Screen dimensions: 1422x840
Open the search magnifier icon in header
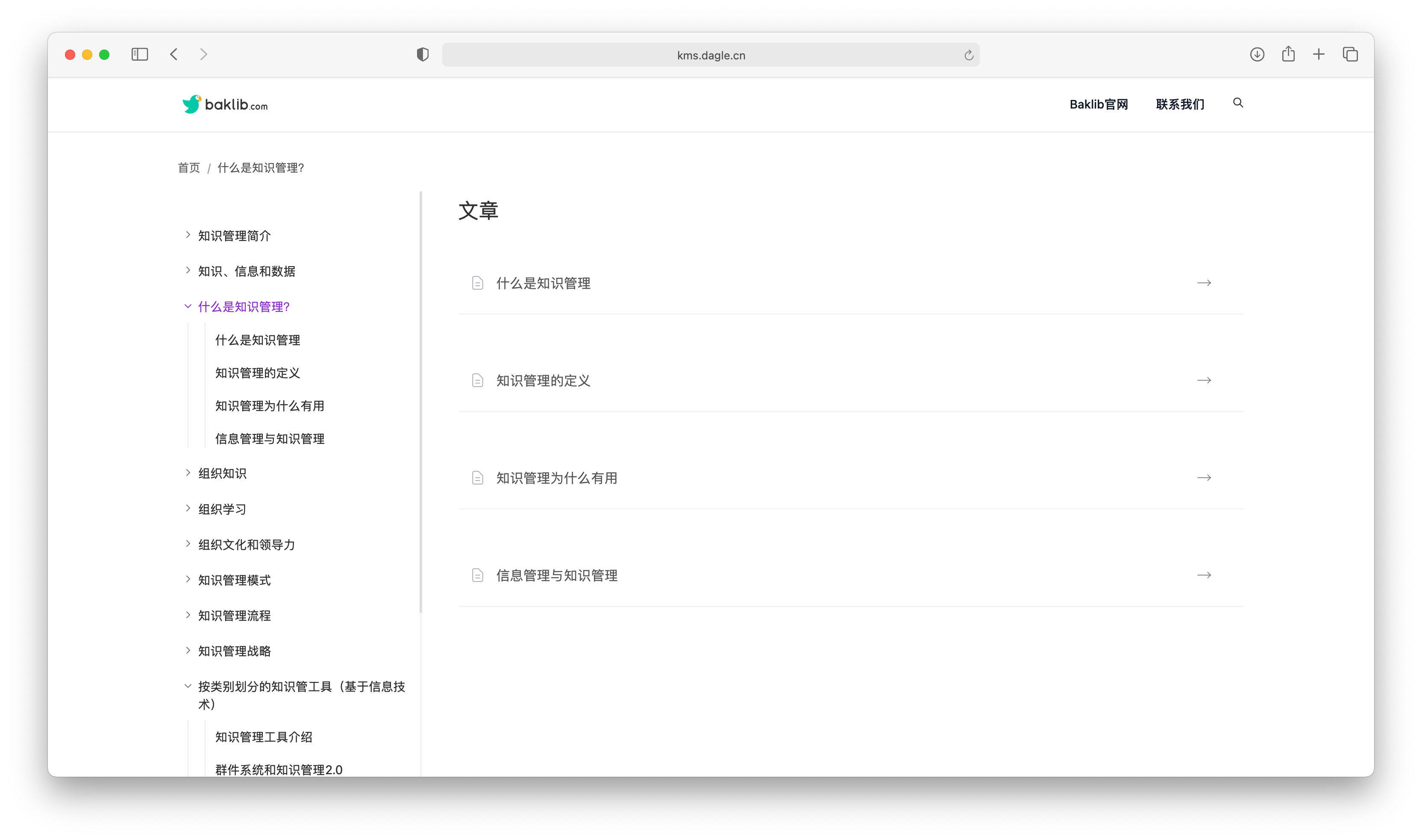click(x=1238, y=103)
